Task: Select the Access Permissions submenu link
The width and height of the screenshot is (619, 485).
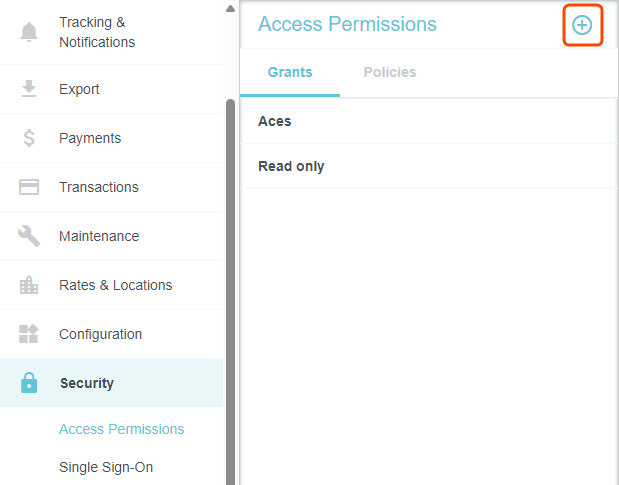Action: [x=122, y=429]
